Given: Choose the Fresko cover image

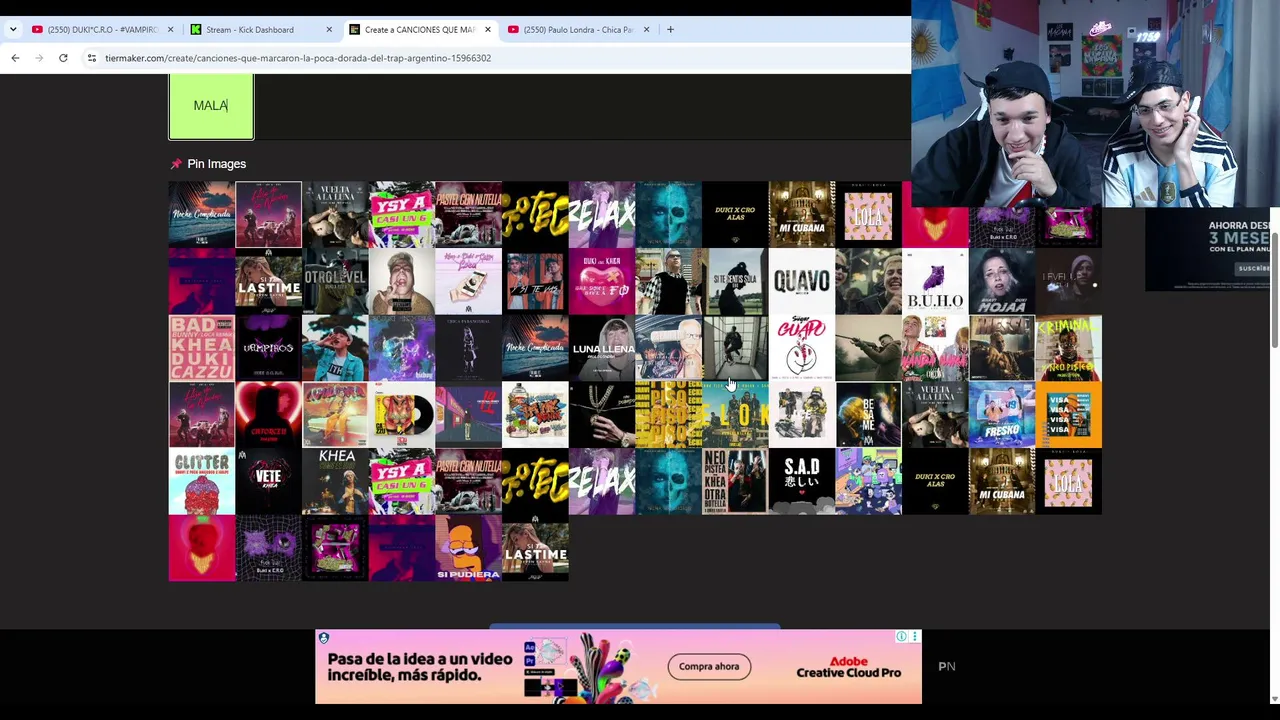Looking at the screenshot, I should click(1002, 414).
